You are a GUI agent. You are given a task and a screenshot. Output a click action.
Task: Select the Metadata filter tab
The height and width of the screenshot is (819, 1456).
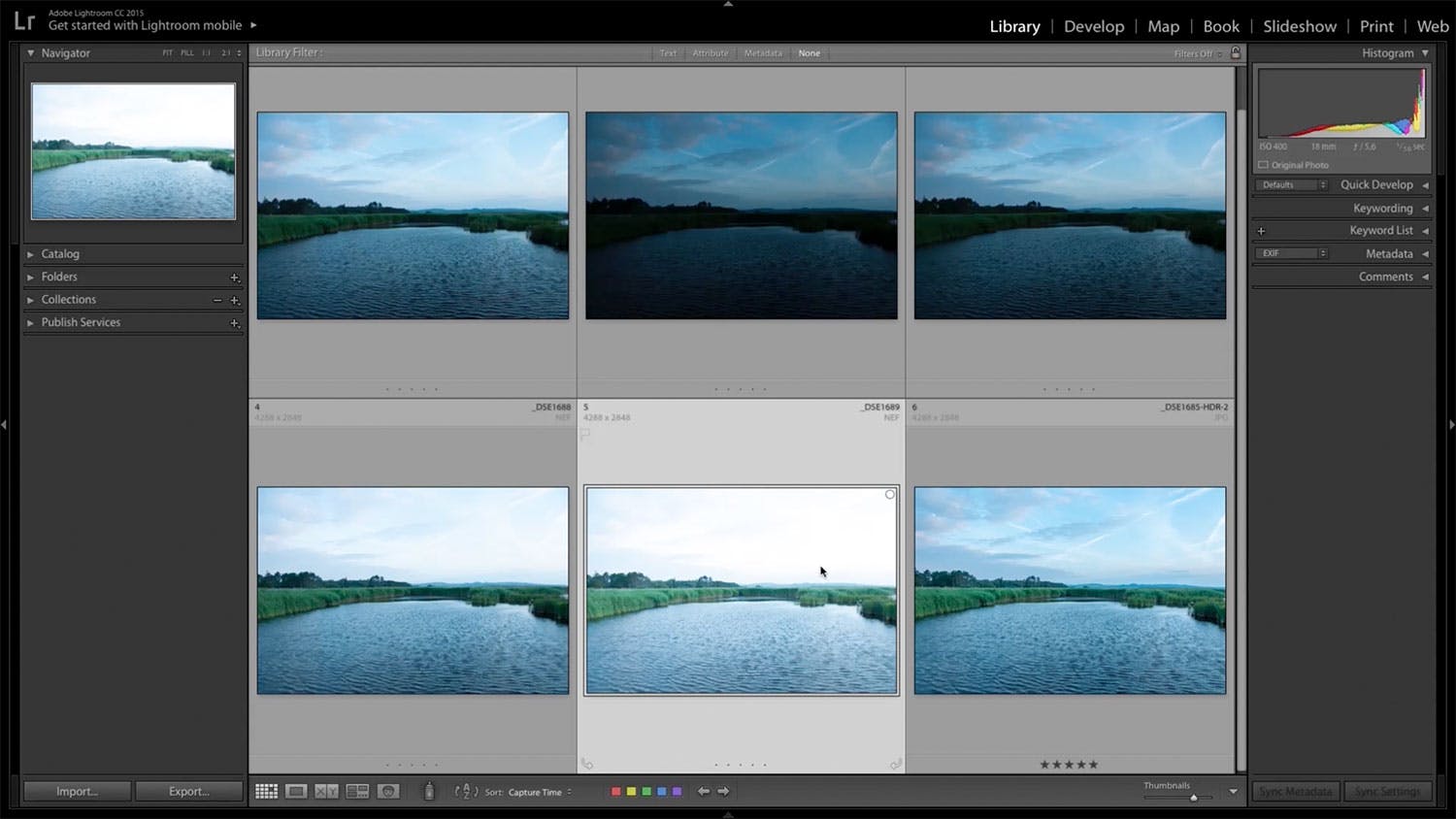click(x=763, y=53)
